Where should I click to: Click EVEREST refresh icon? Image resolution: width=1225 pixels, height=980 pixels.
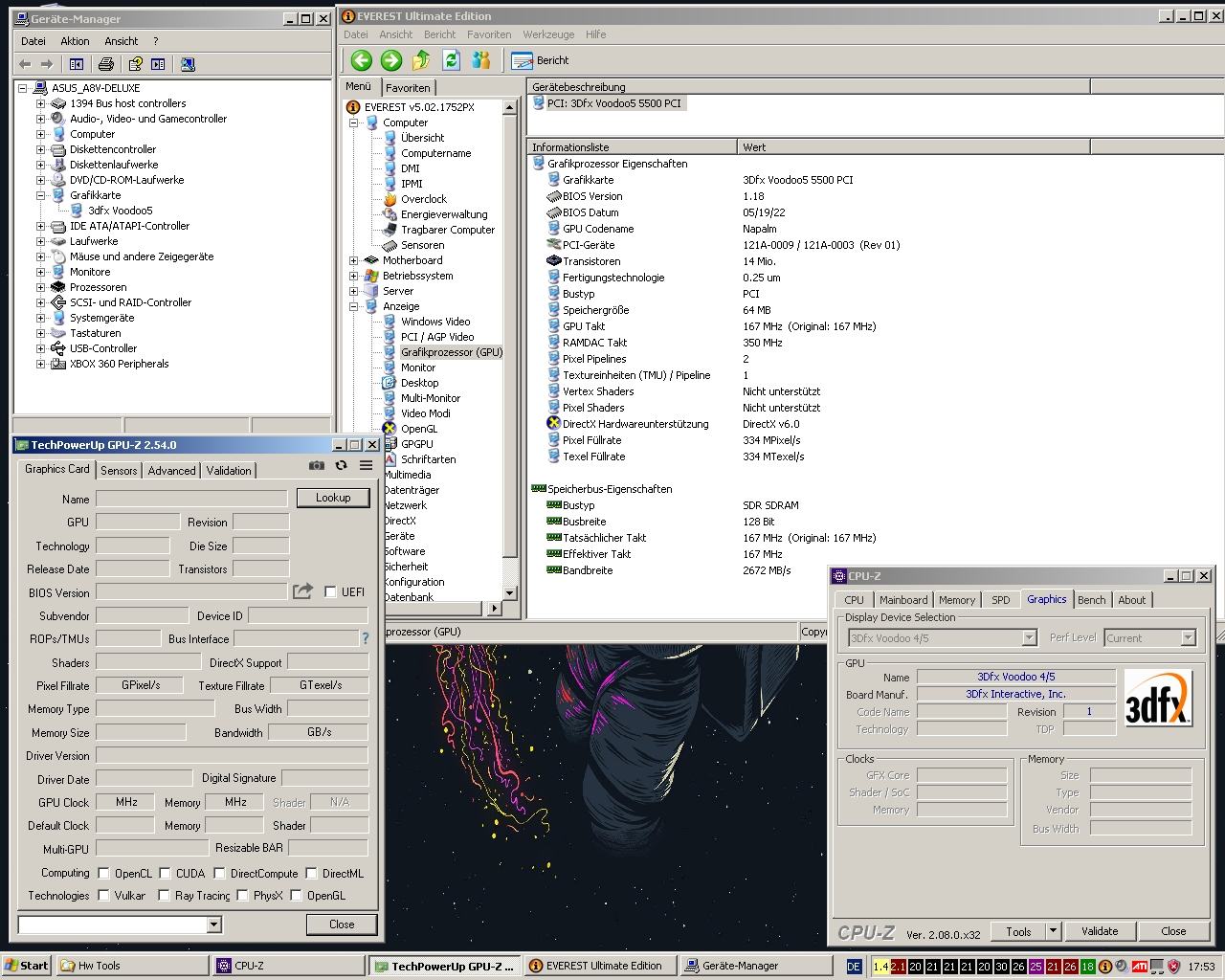click(451, 60)
